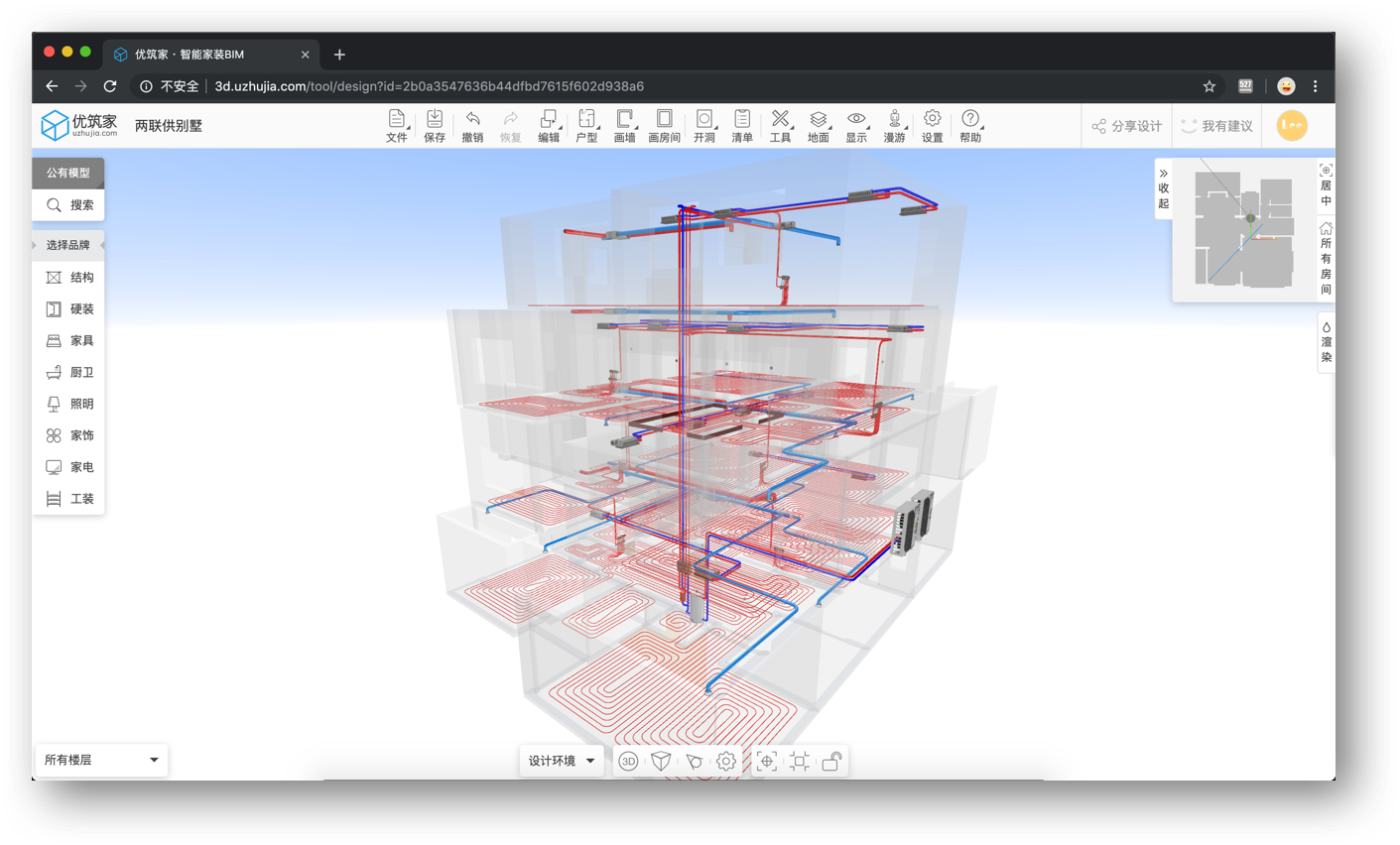The image size is (1400, 845).
Task: Click the 保存 (Save) toolbar icon
Action: pos(435,126)
